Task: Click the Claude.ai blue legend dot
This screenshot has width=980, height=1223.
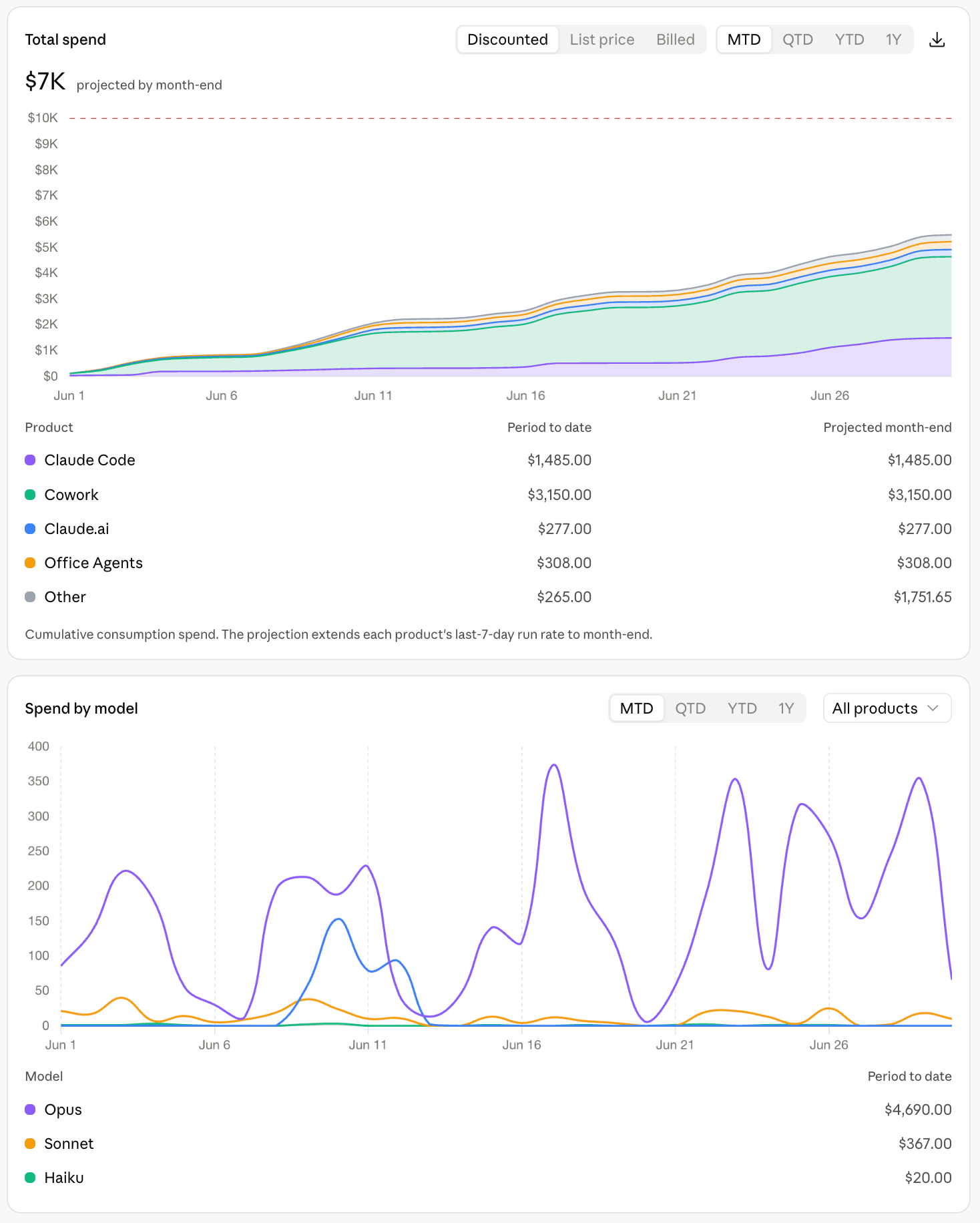Action: click(x=30, y=529)
